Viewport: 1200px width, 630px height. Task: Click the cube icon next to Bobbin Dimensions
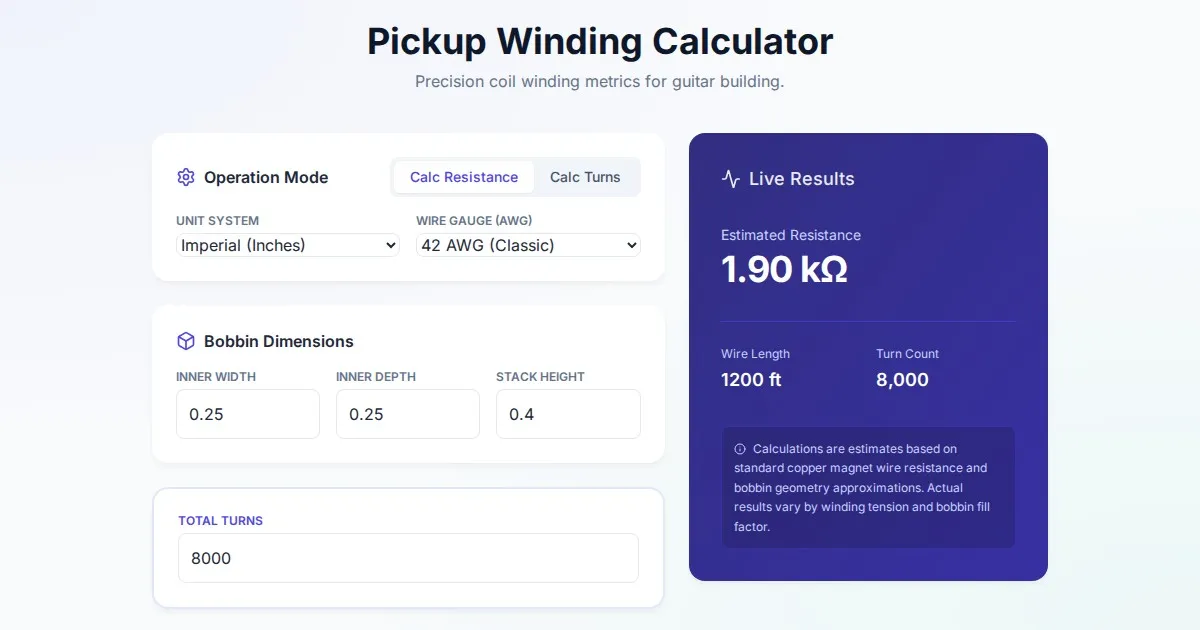tap(185, 341)
